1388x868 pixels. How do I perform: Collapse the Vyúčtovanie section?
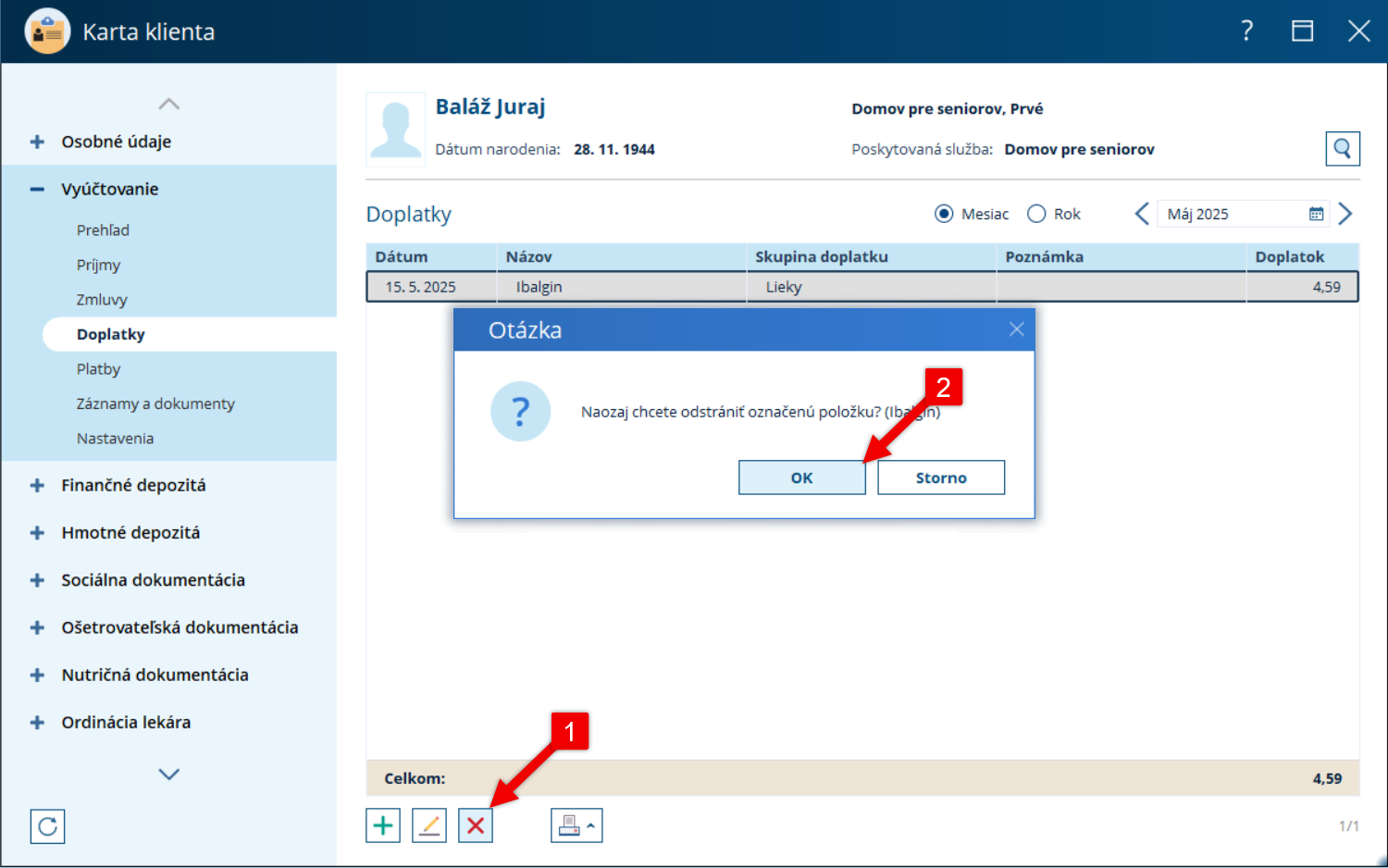[x=37, y=189]
